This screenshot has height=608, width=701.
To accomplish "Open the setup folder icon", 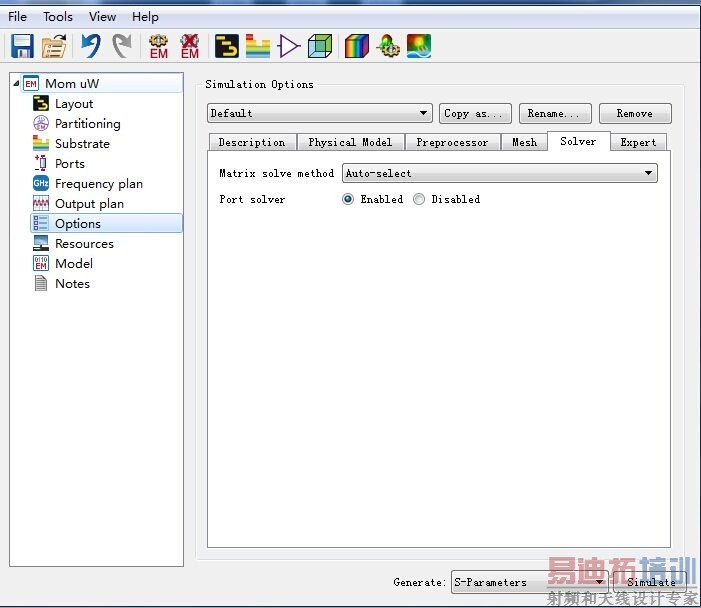I will (54, 46).
